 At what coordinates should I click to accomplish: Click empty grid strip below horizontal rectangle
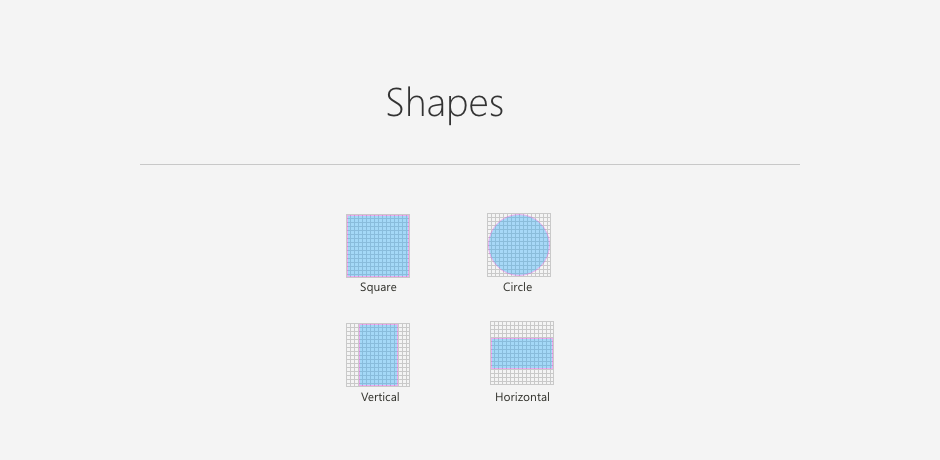[522, 377]
